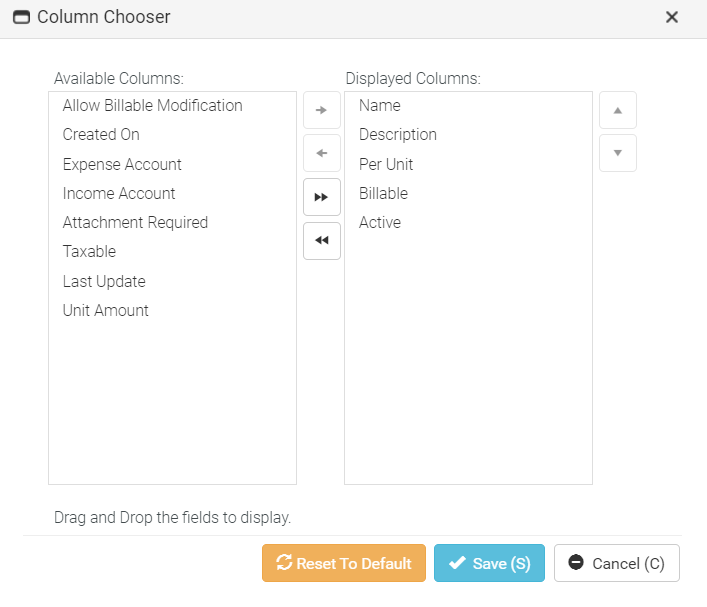707x607 pixels.
Task: Click the move all right double arrow
Action: click(x=321, y=197)
